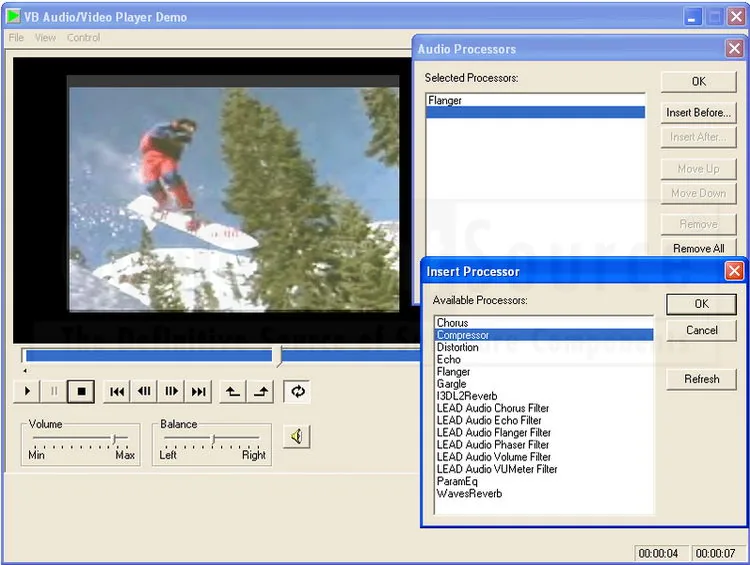Click the Stop playback button
The width and height of the screenshot is (750, 565).
click(x=81, y=391)
